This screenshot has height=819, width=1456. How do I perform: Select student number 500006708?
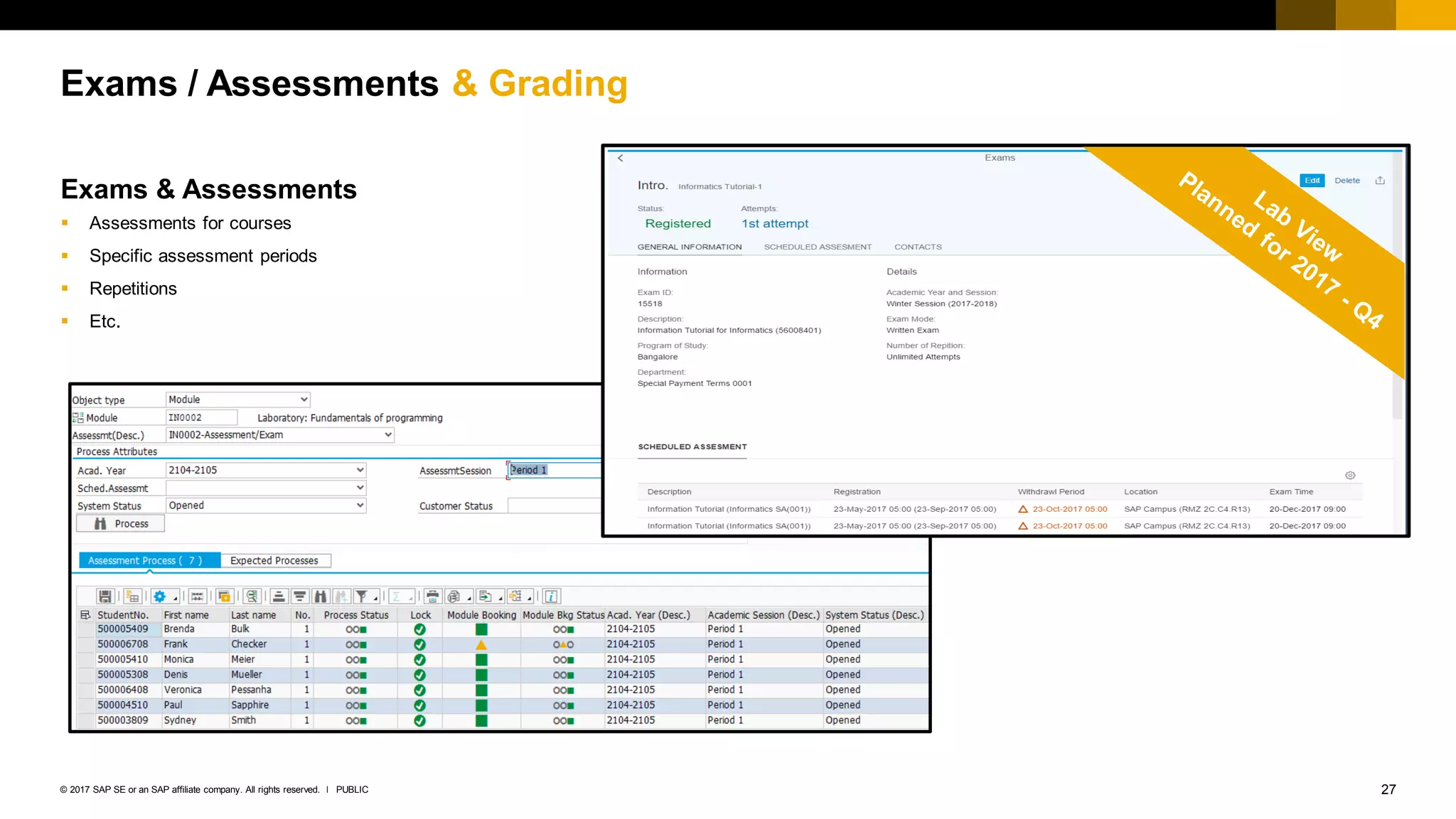point(123,644)
